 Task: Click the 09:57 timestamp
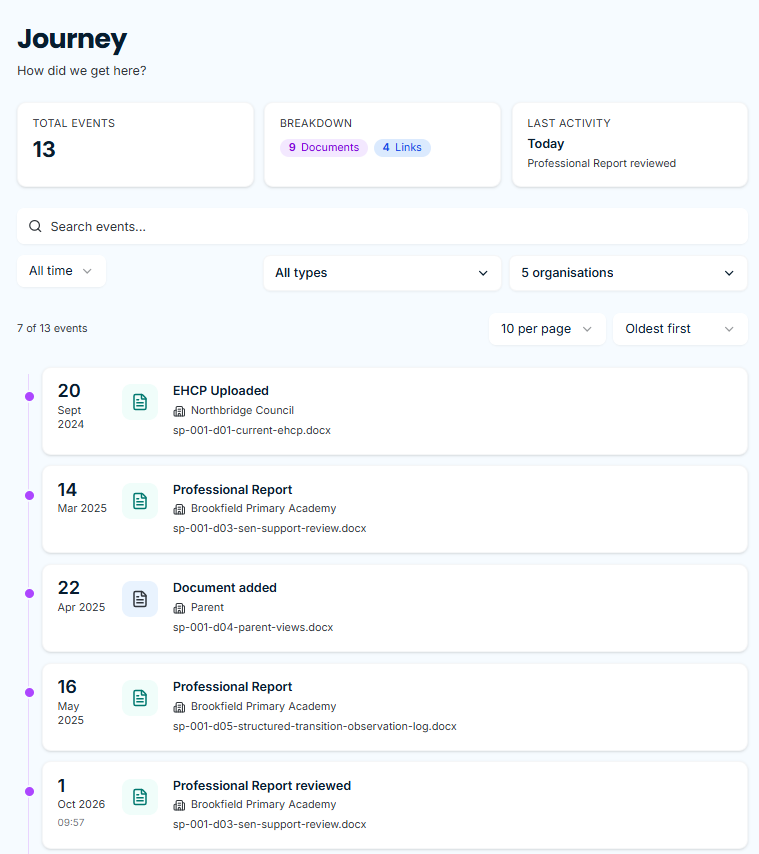(71, 822)
